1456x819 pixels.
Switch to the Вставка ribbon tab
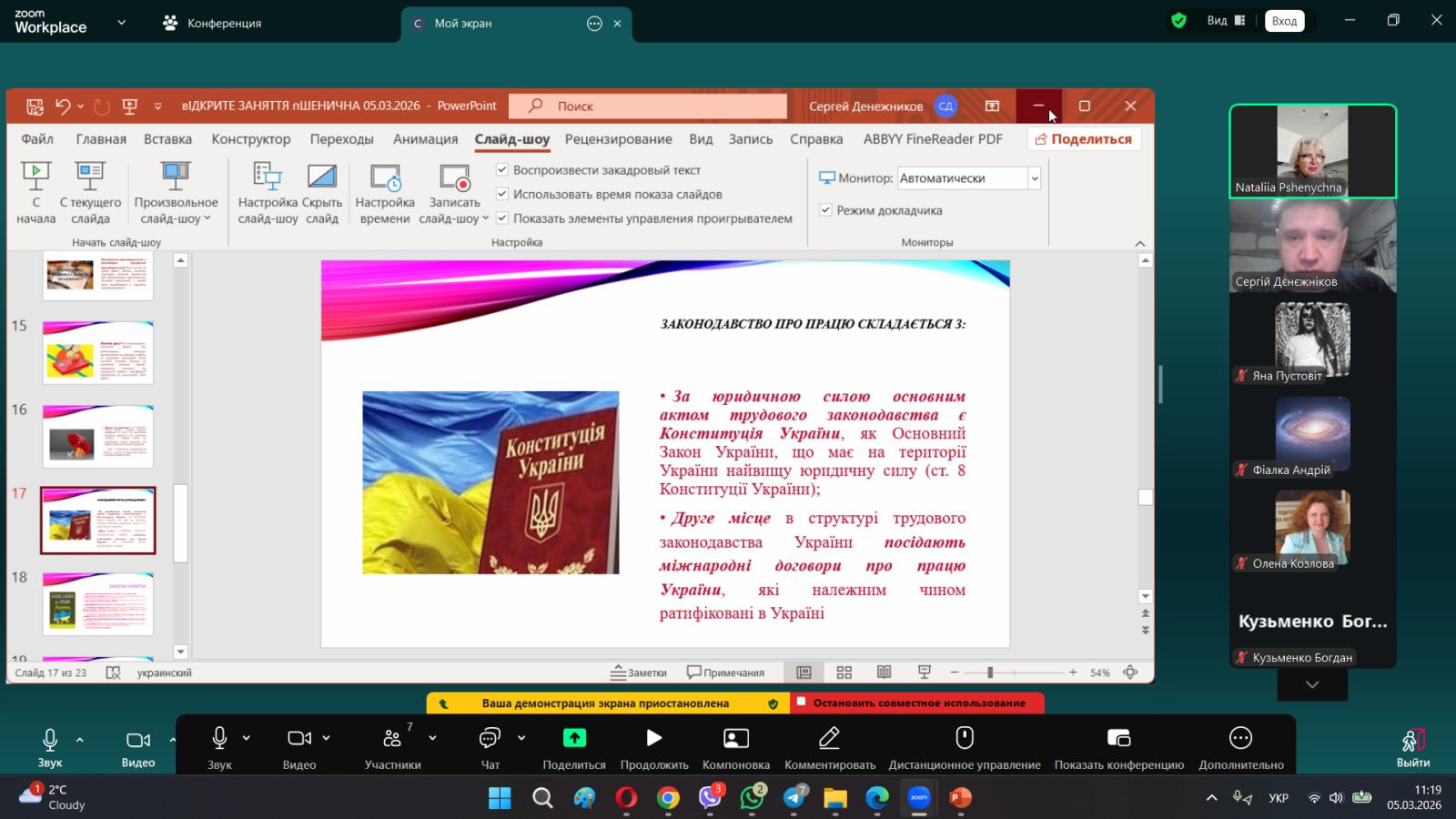coord(167,139)
